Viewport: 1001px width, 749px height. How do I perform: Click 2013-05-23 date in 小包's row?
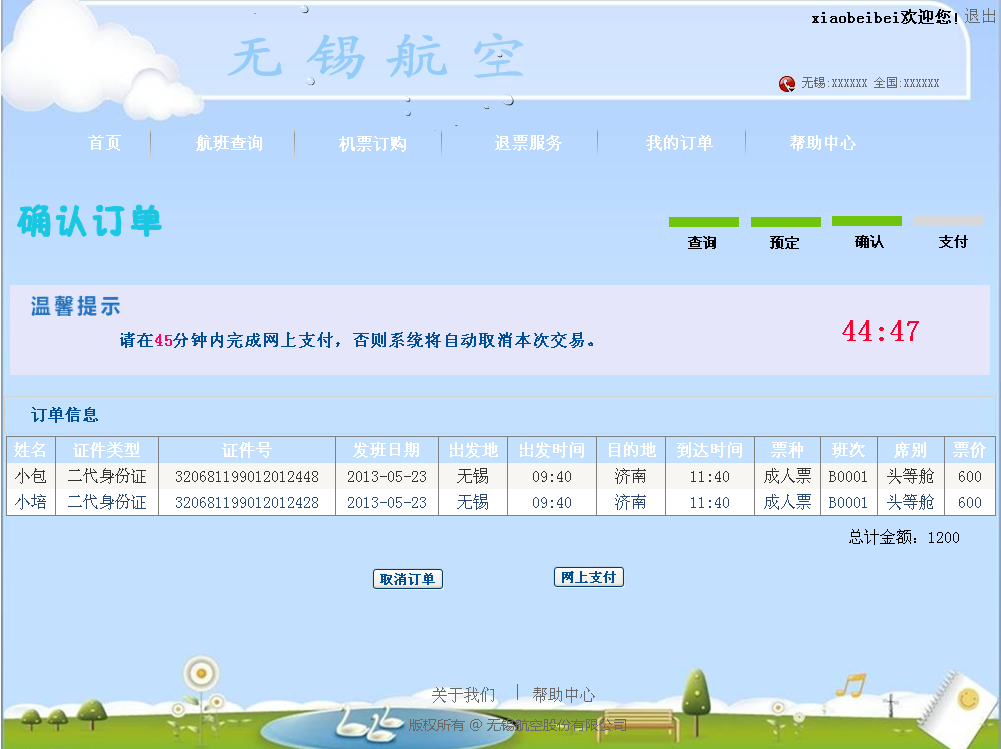387,477
